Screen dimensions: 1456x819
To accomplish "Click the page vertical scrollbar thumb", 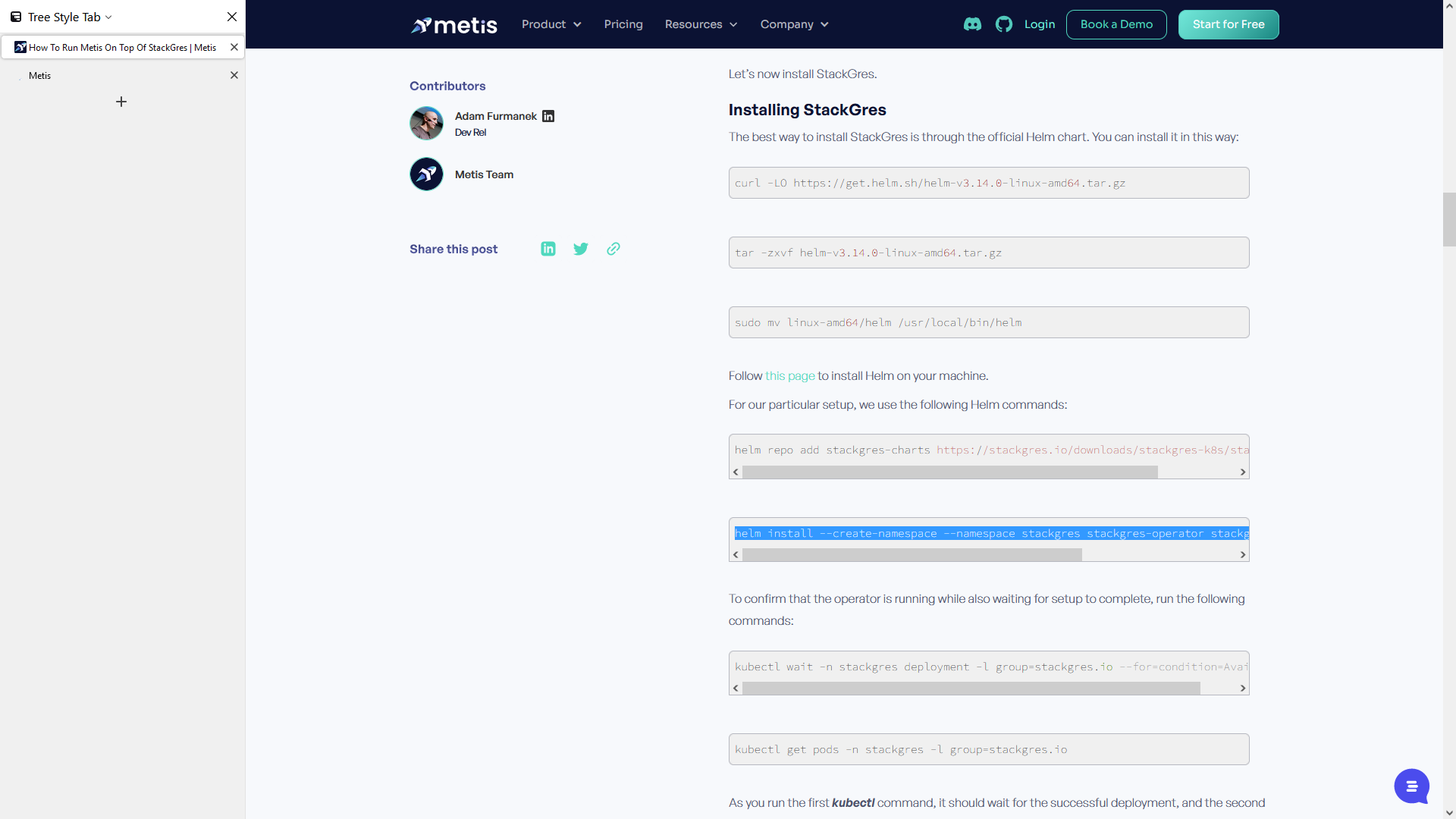I will [1449, 219].
